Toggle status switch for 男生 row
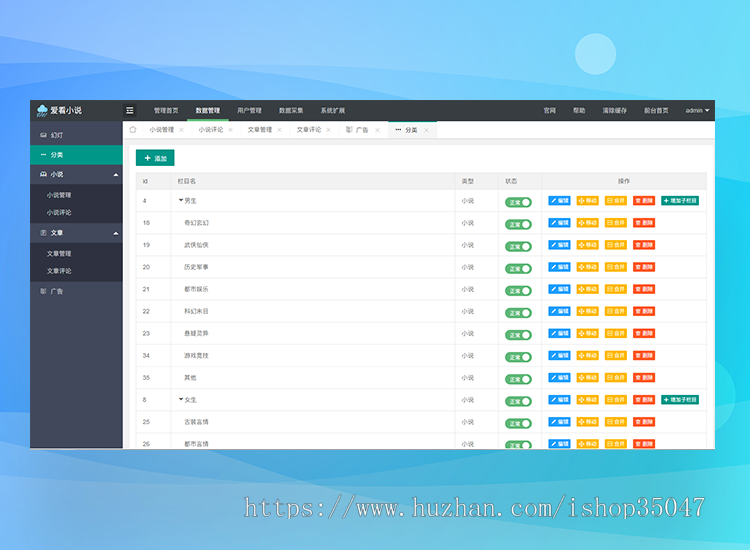Viewport: 750px width, 550px height. [x=518, y=202]
